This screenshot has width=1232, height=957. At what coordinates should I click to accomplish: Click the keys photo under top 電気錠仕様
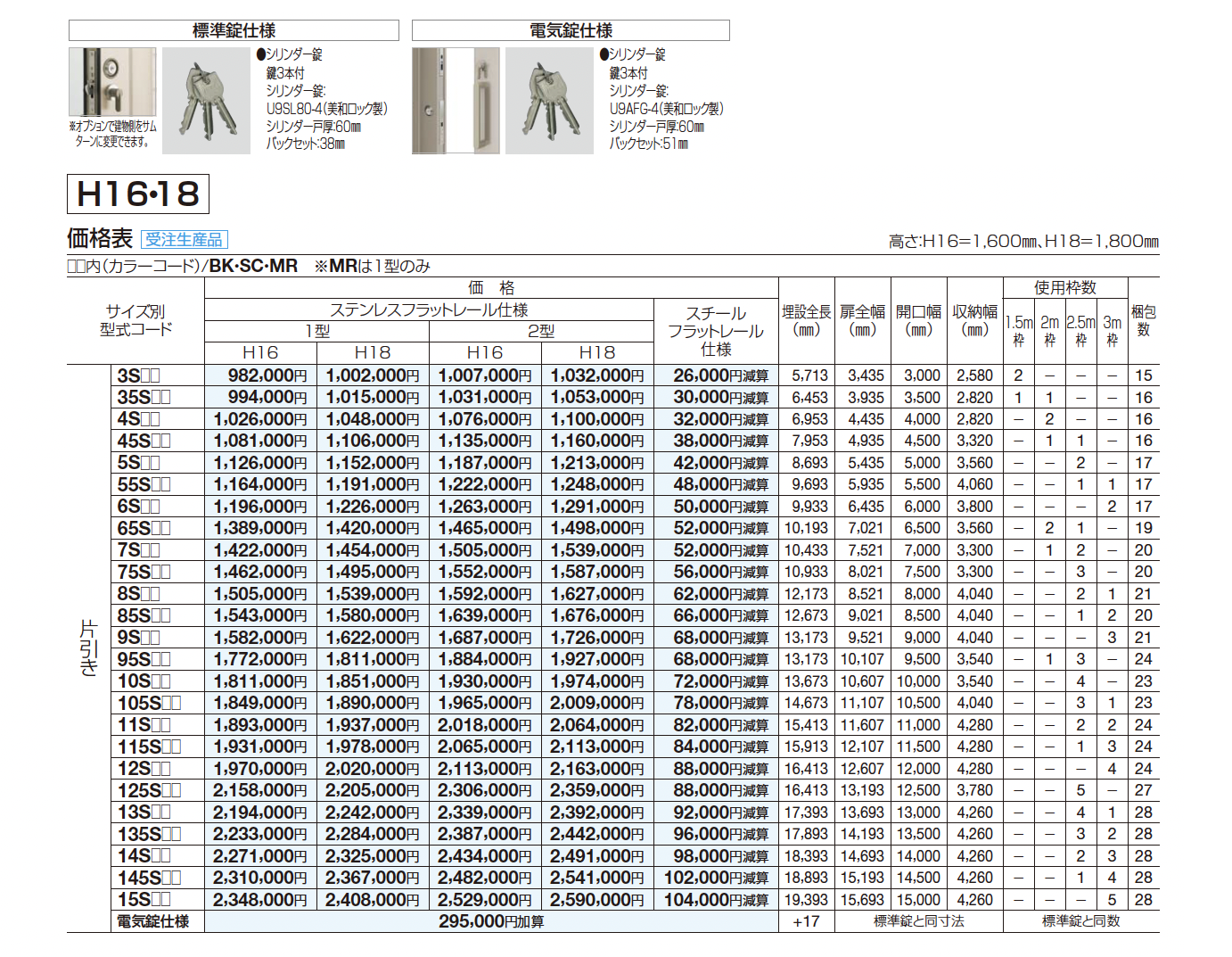click(x=549, y=101)
